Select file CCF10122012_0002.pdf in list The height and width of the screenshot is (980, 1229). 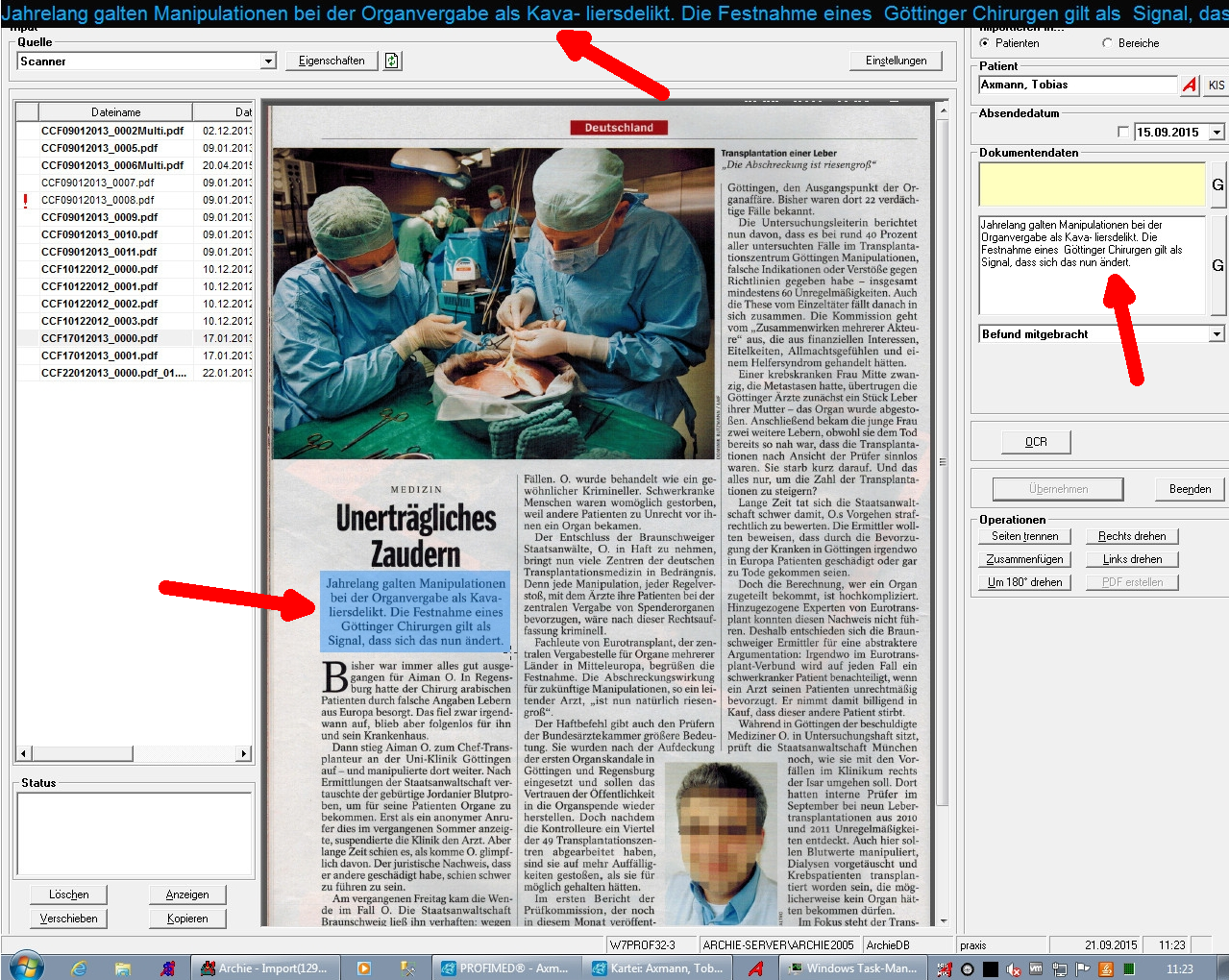click(99, 304)
